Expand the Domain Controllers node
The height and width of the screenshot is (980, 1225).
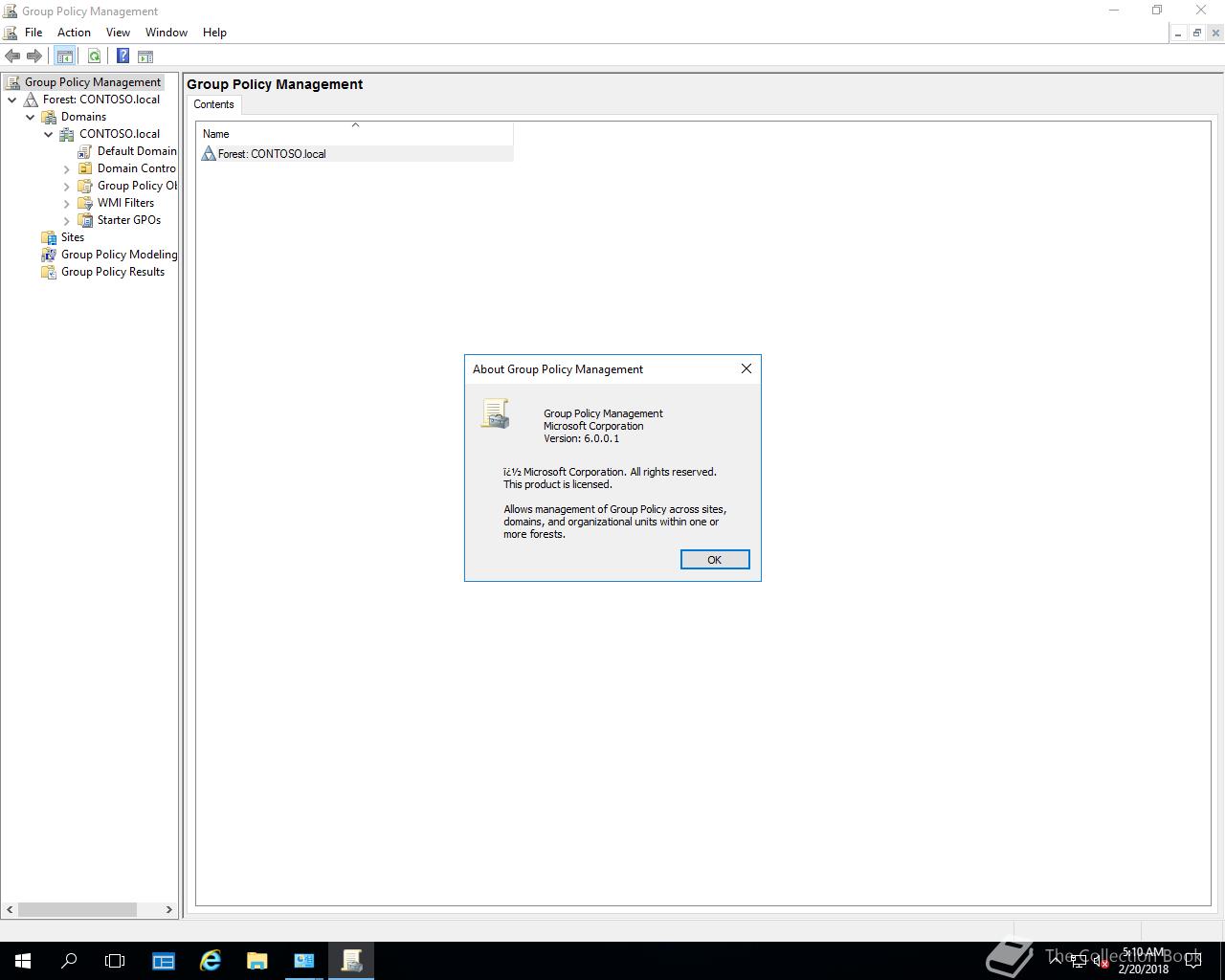[67, 169]
